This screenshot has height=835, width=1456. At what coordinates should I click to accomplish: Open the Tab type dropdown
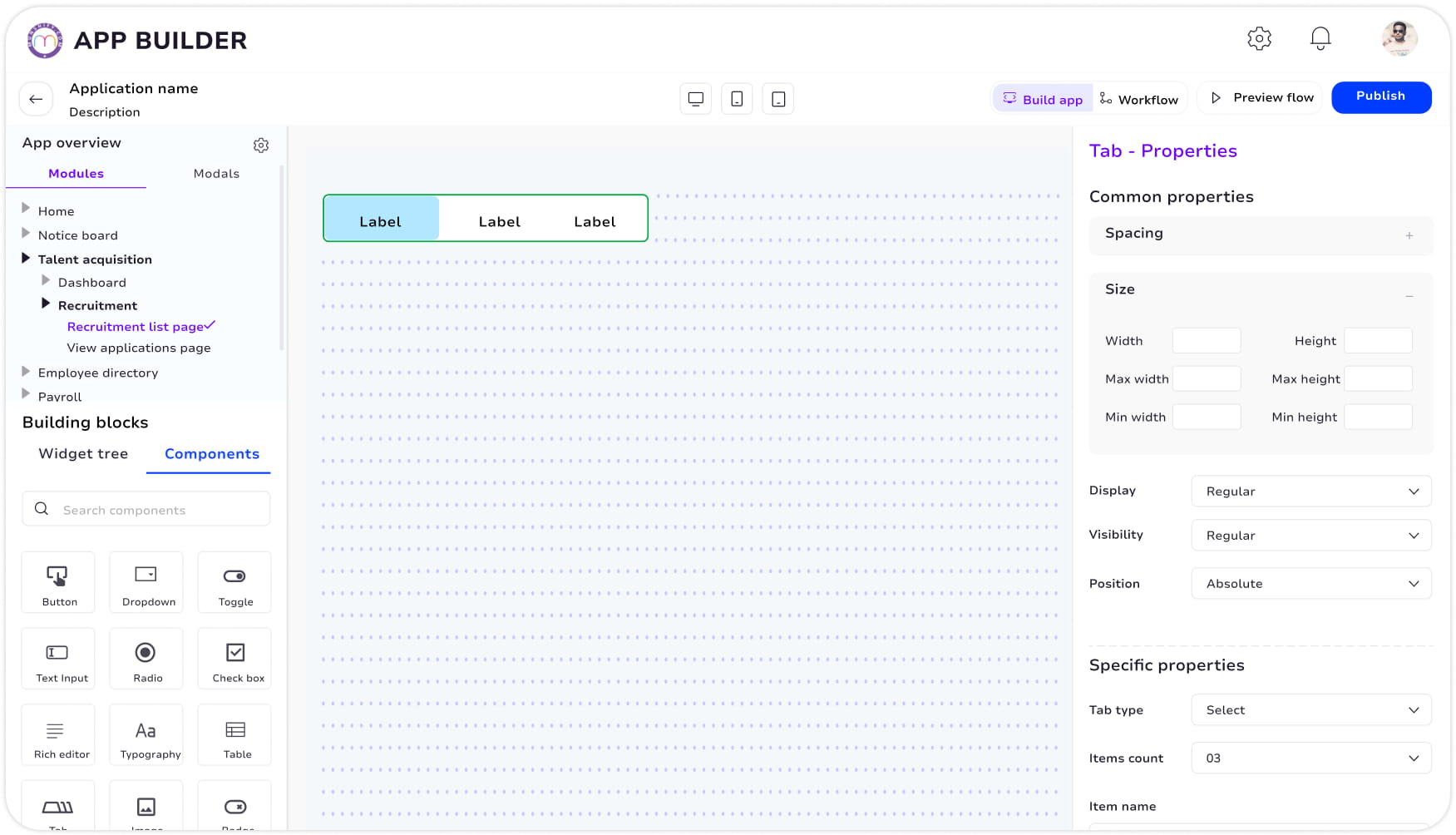point(1311,710)
